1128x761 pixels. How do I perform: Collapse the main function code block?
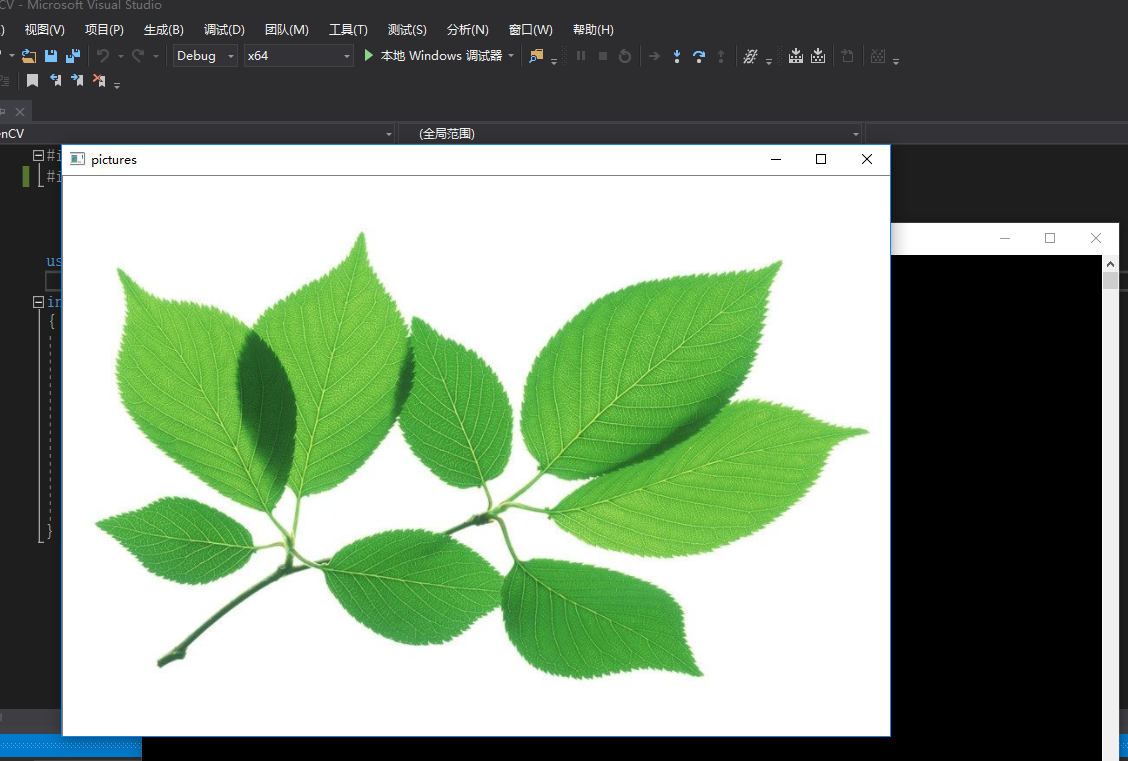click(x=38, y=302)
